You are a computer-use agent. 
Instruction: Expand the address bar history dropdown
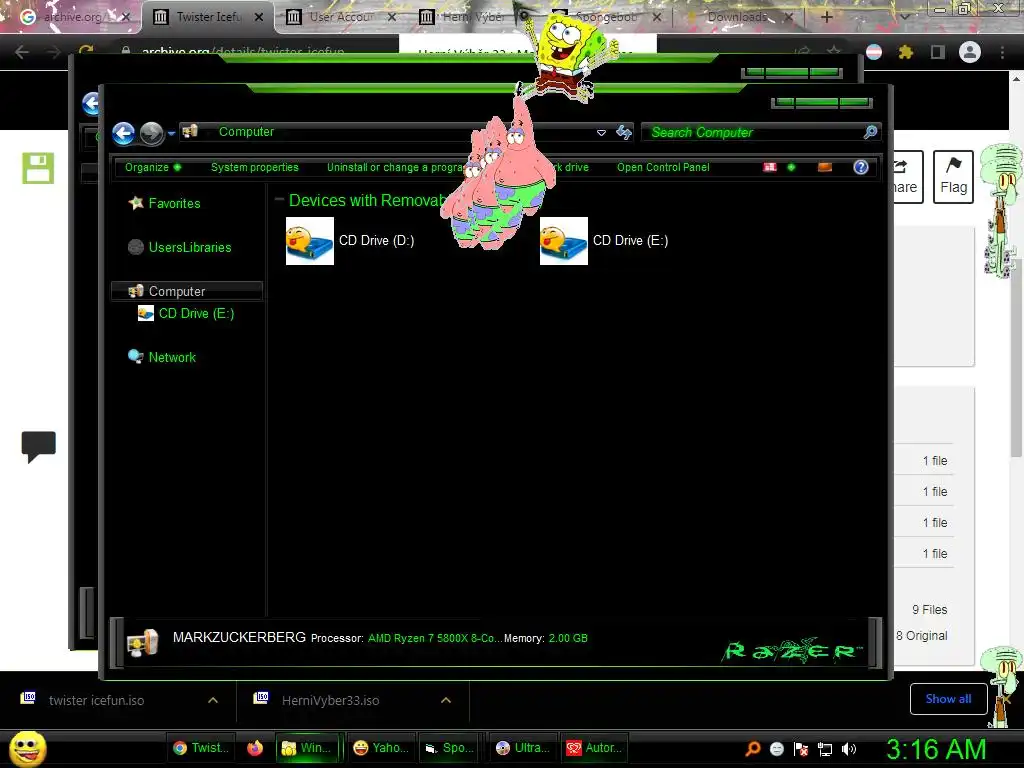point(601,133)
